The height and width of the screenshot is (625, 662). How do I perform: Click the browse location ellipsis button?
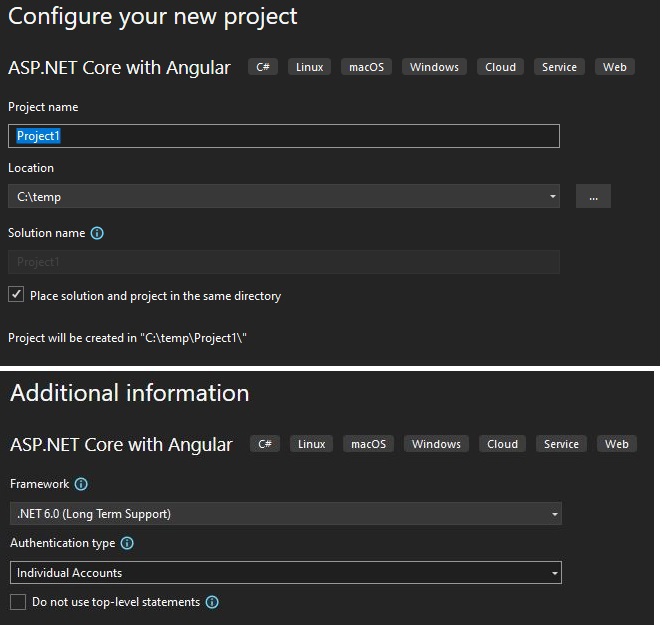(x=593, y=196)
